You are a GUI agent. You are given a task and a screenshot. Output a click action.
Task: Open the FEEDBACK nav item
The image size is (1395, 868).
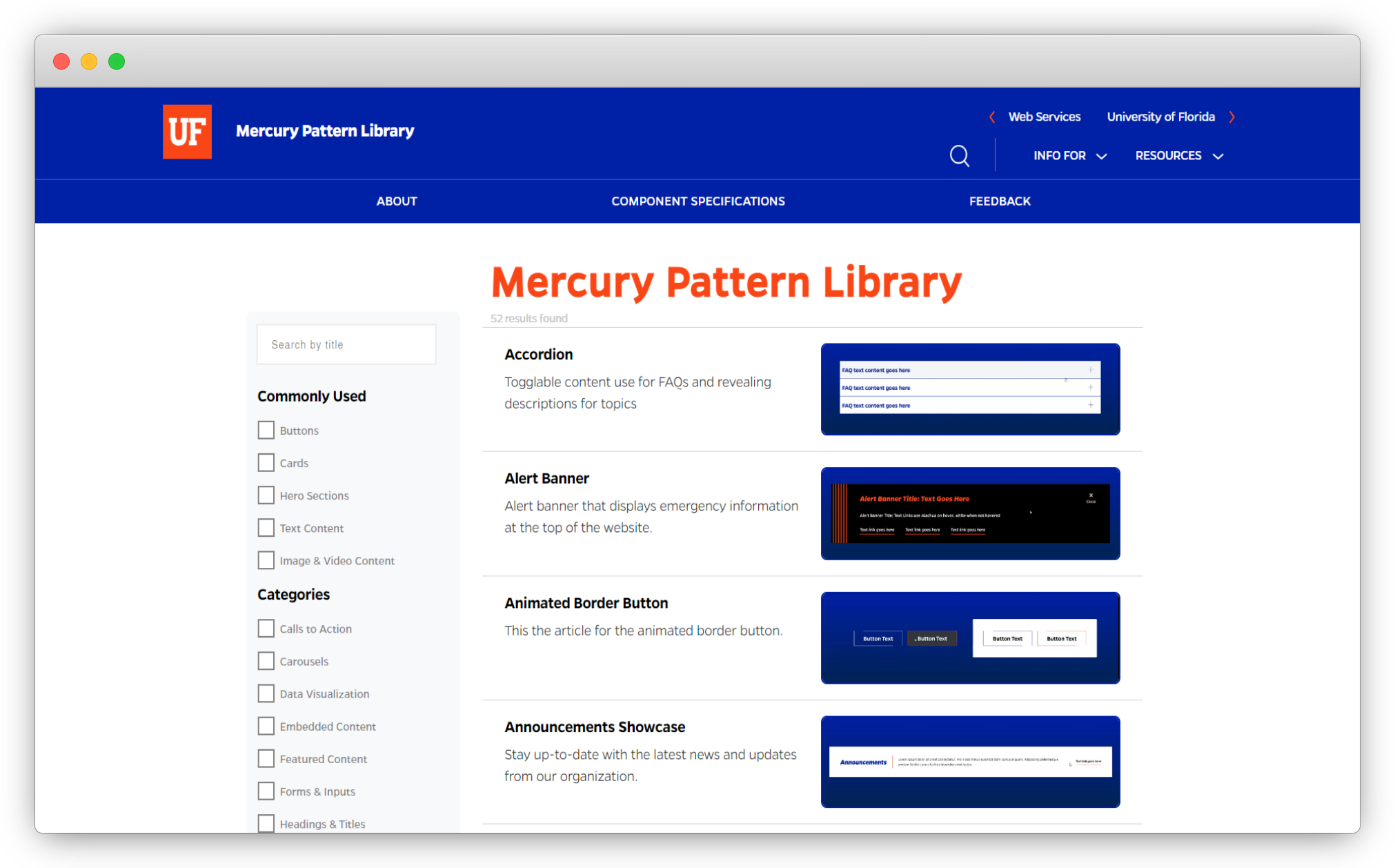pyautogui.click(x=999, y=201)
